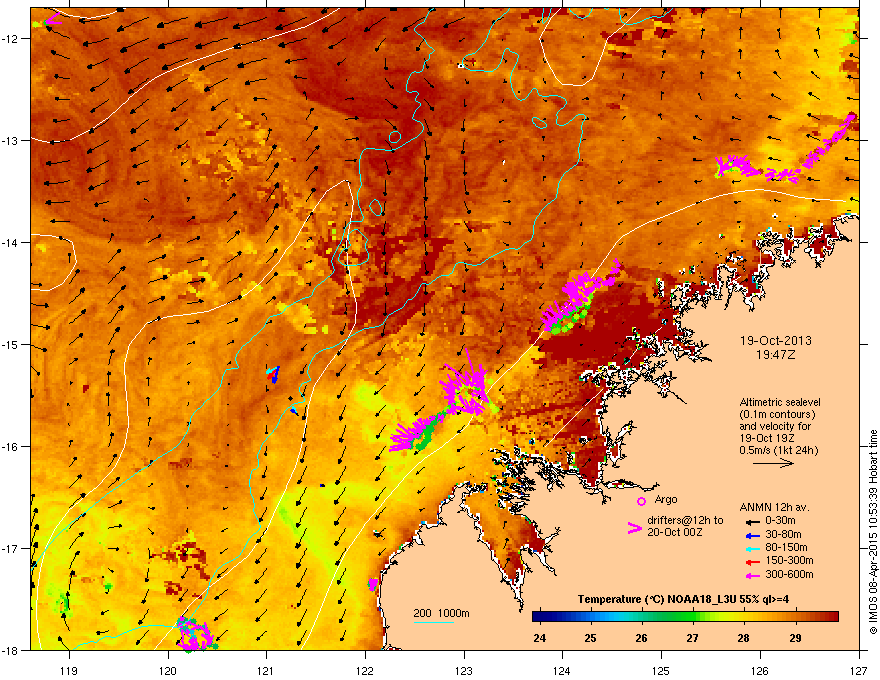
Task: Click the cyan 80-150m legend arrow
Action: (753, 548)
